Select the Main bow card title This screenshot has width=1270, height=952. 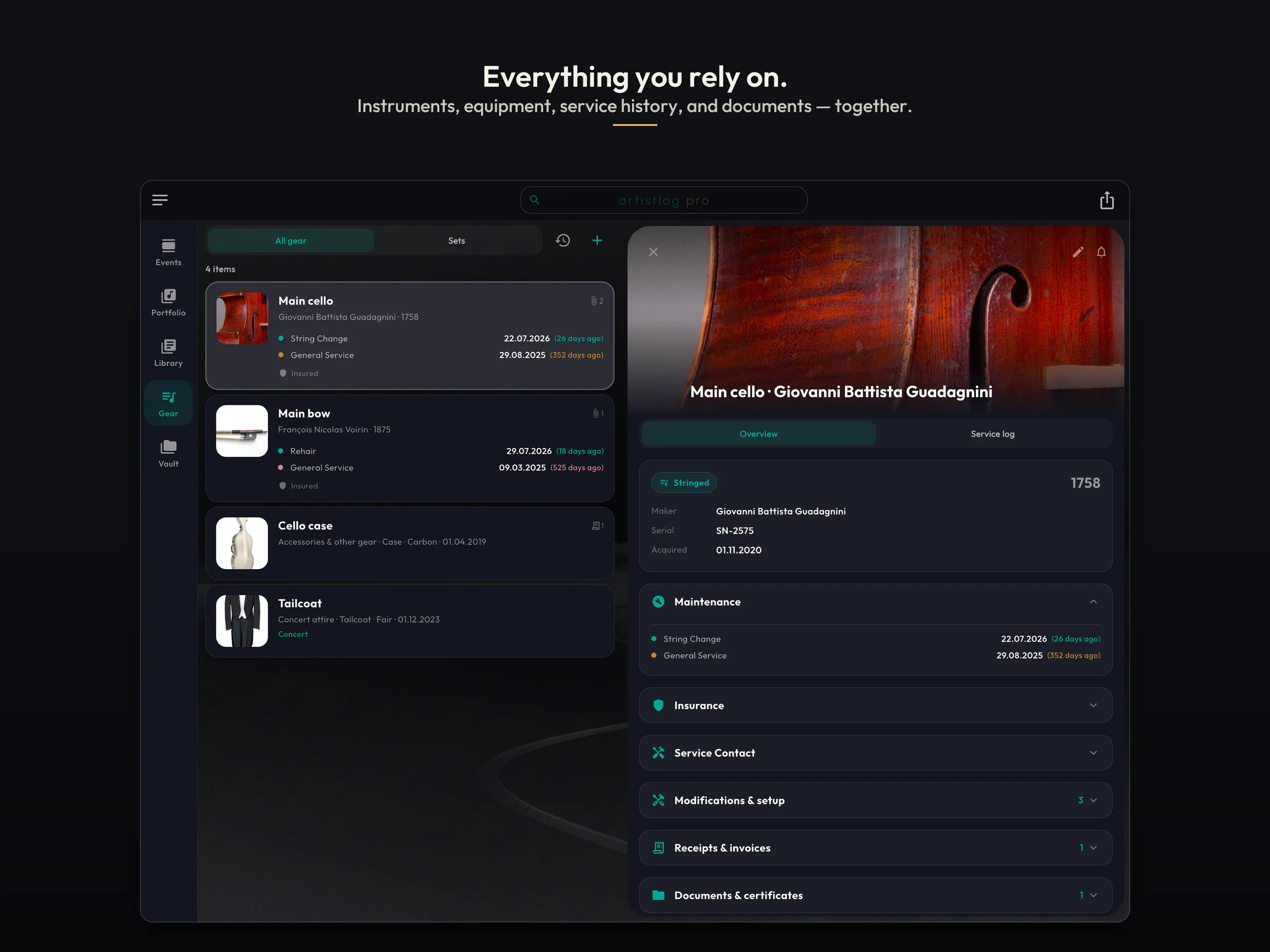(x=304, y=413)
